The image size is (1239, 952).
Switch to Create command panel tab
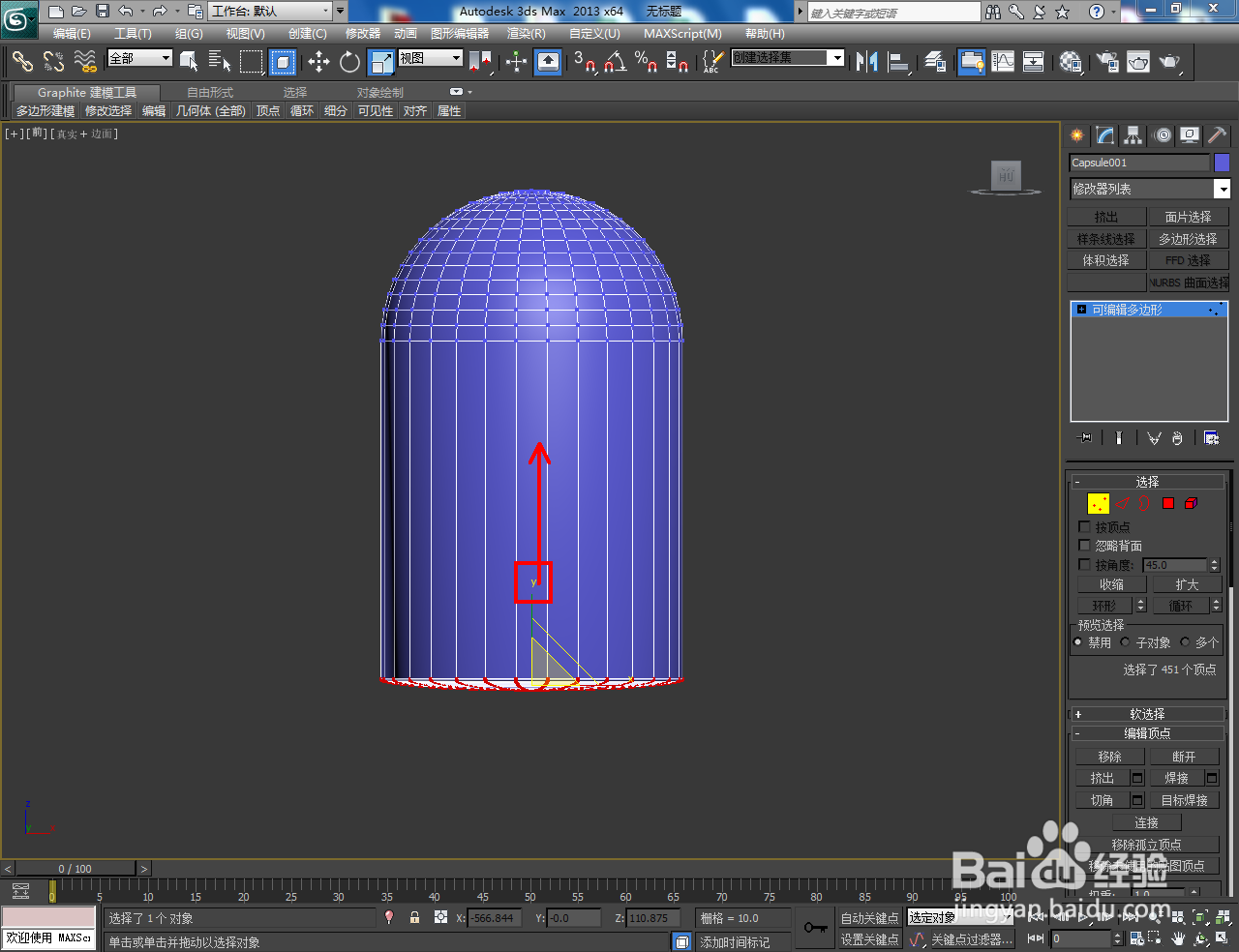(x=1076, y=135)
